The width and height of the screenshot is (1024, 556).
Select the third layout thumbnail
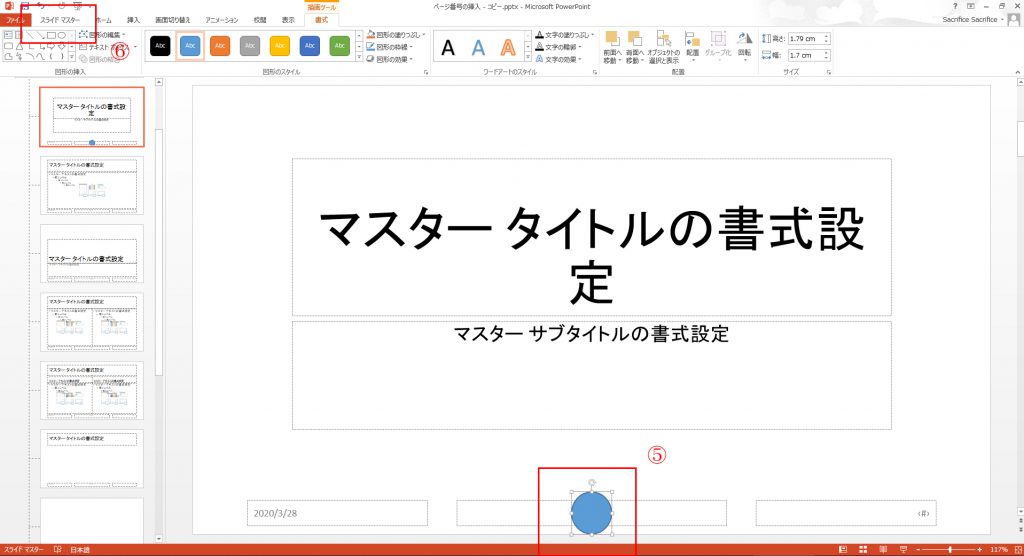[91, 253]
